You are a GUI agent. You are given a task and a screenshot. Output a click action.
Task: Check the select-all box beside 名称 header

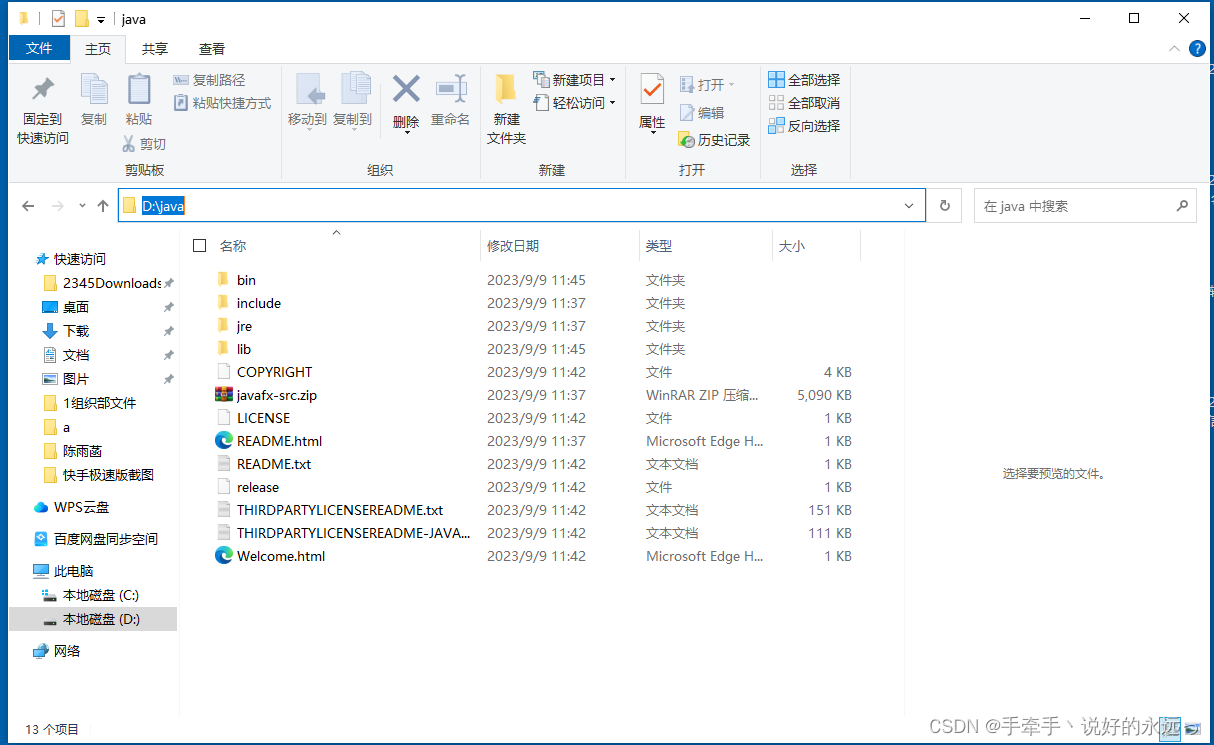coord(199,245)
